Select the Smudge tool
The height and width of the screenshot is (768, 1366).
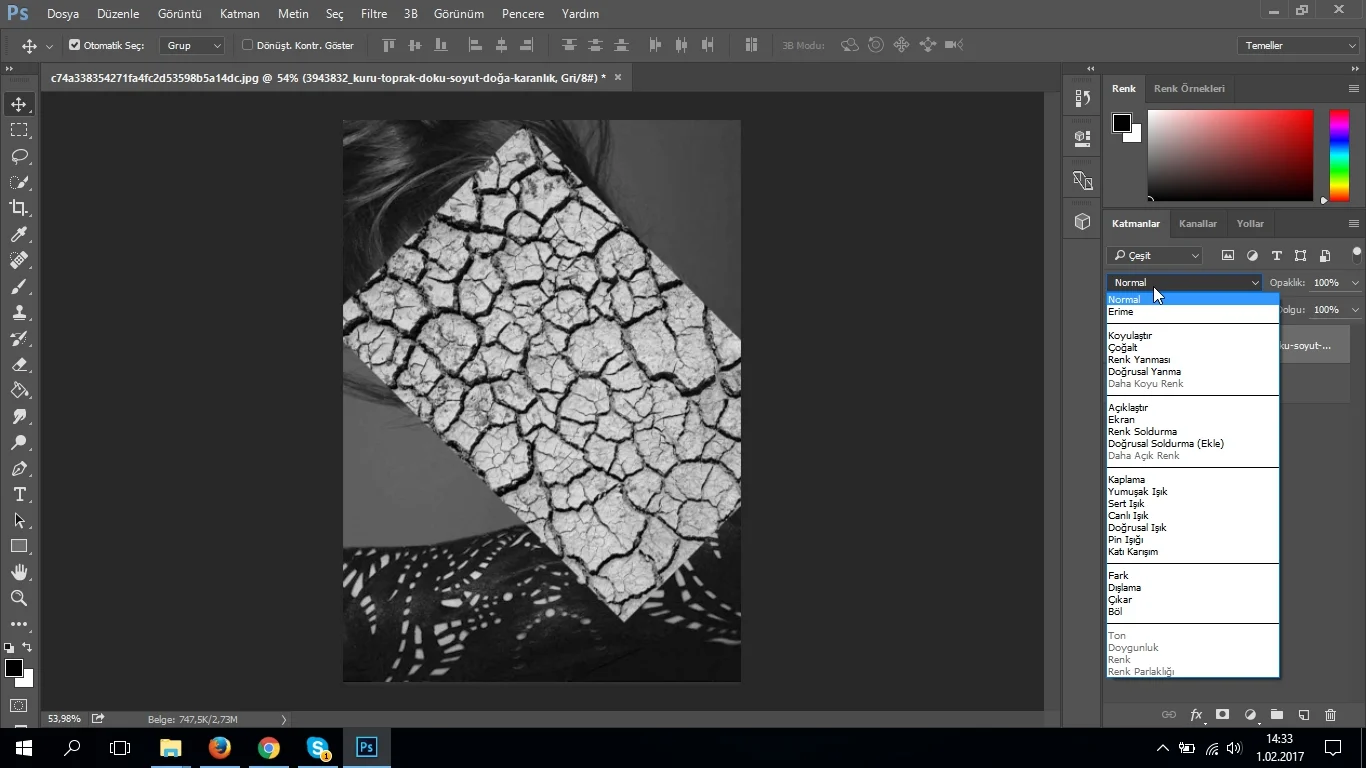pos(19,416)
